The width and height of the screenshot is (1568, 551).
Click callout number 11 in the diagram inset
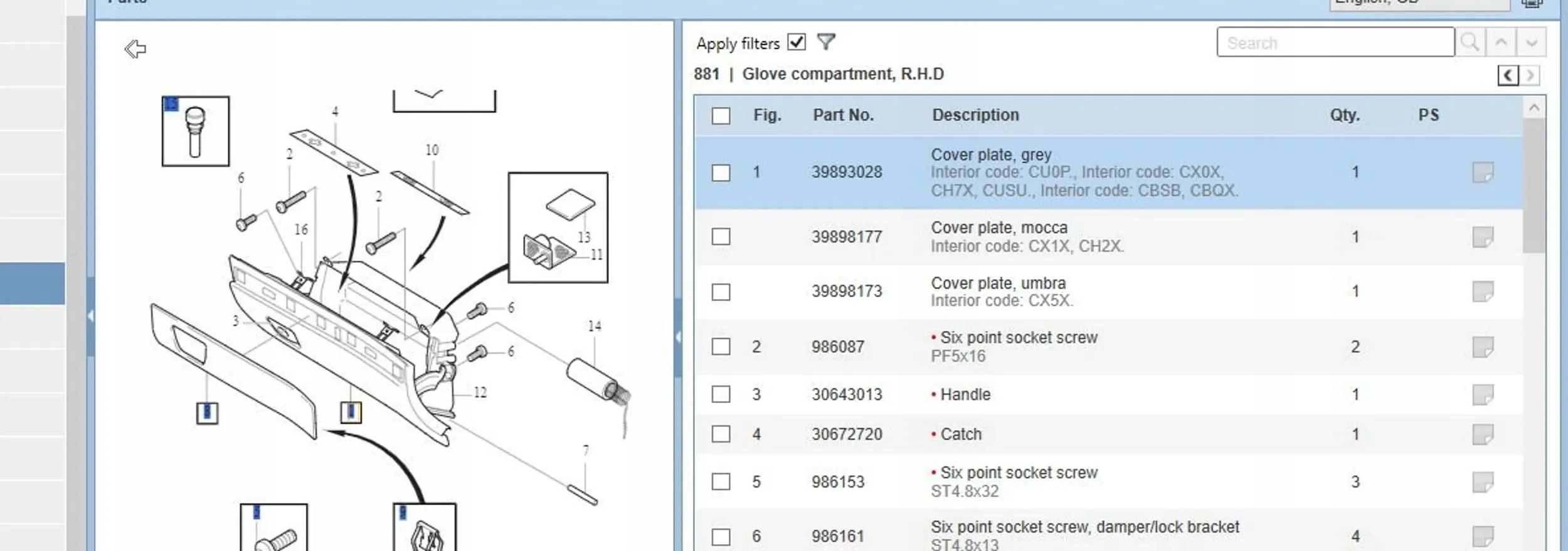[x=596, y=255]
